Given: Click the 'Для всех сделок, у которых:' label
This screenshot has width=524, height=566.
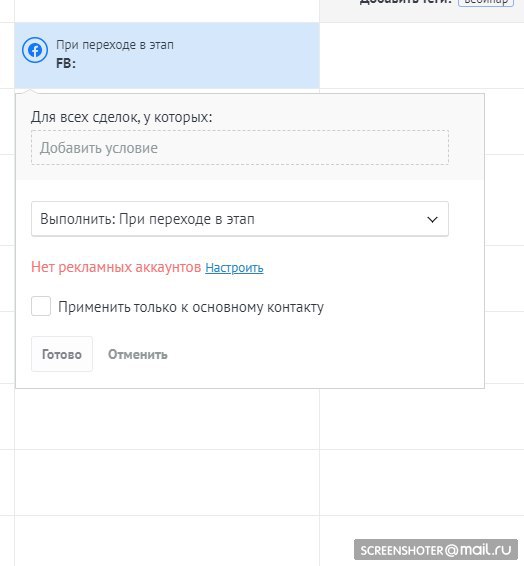Looking at the screenshot, I should (122, 117).
